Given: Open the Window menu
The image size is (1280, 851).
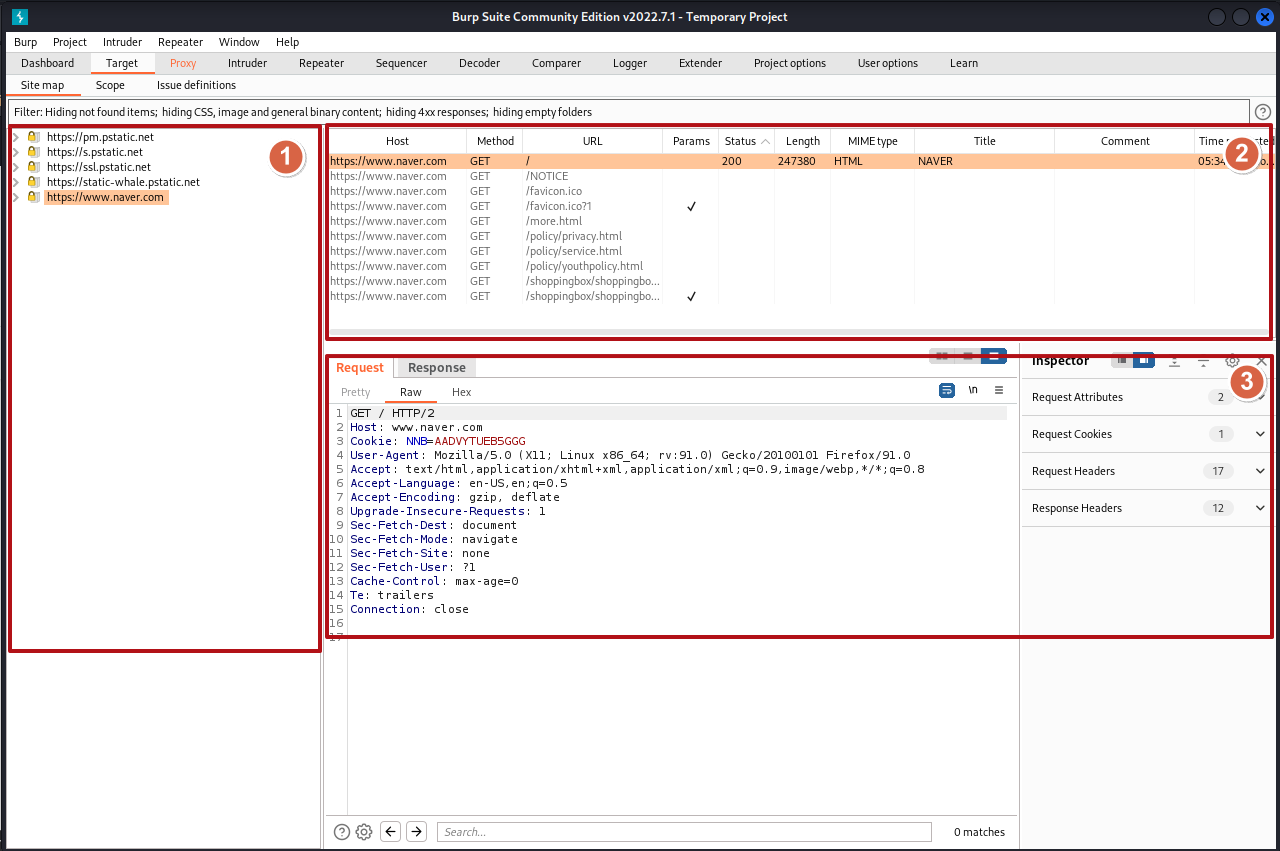Looking at the screenshot, I should [x=239, y=42].
